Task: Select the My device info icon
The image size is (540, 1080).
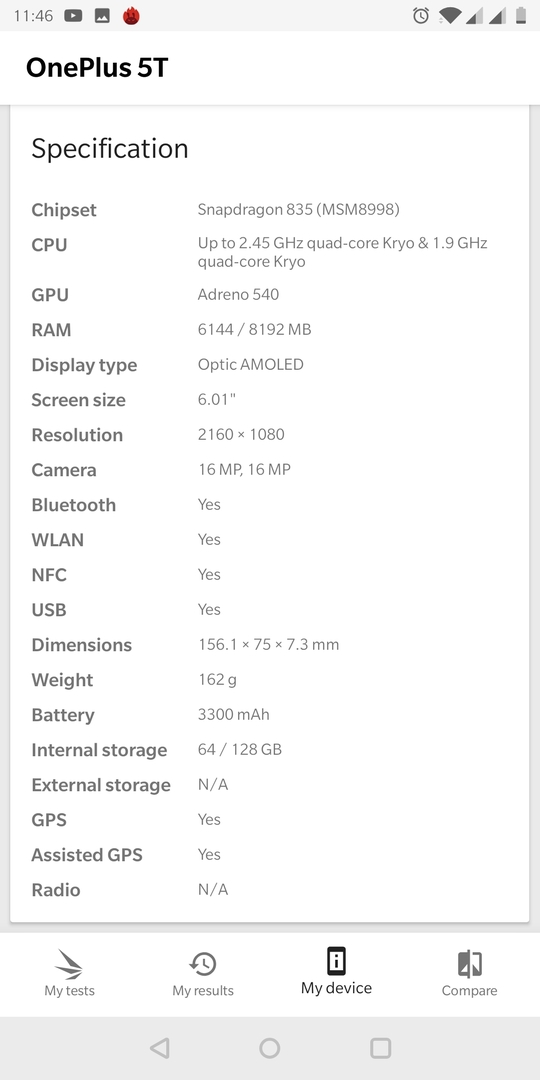Action: pos(336,961)
